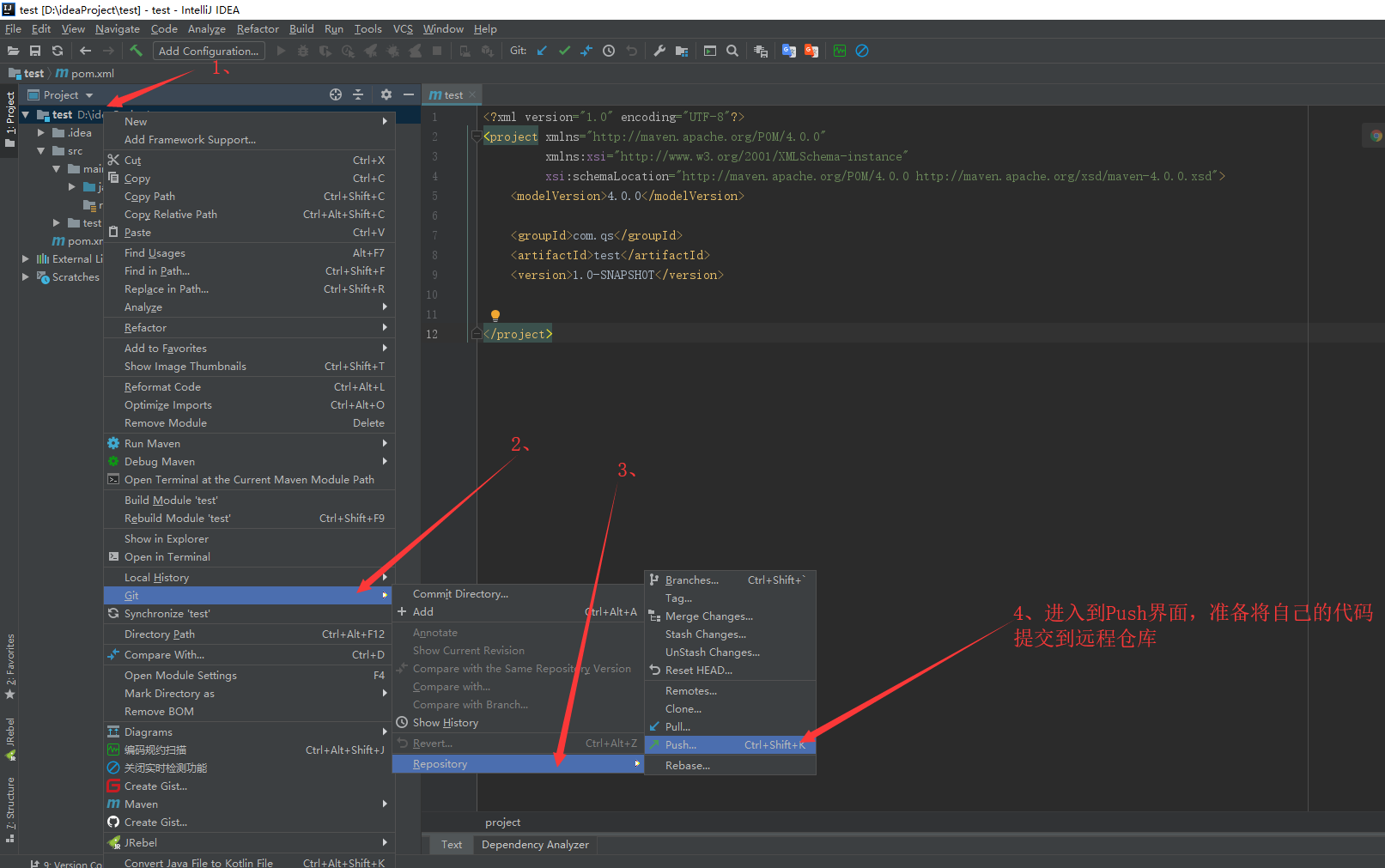This screenshot has height=868, width=1385.
Task: Collapse the src folder node
Action: tap(40, 151)
